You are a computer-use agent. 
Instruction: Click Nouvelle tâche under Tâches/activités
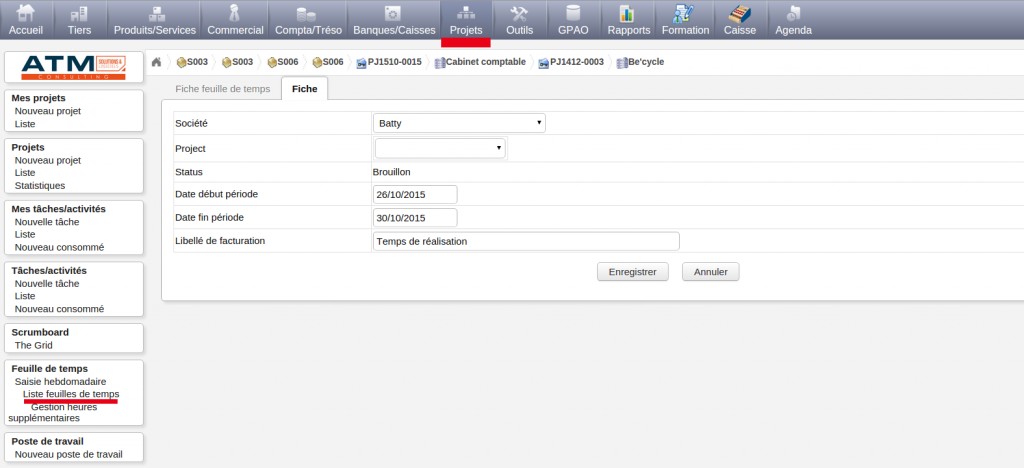pyautogui.click(x=47, y=283)
